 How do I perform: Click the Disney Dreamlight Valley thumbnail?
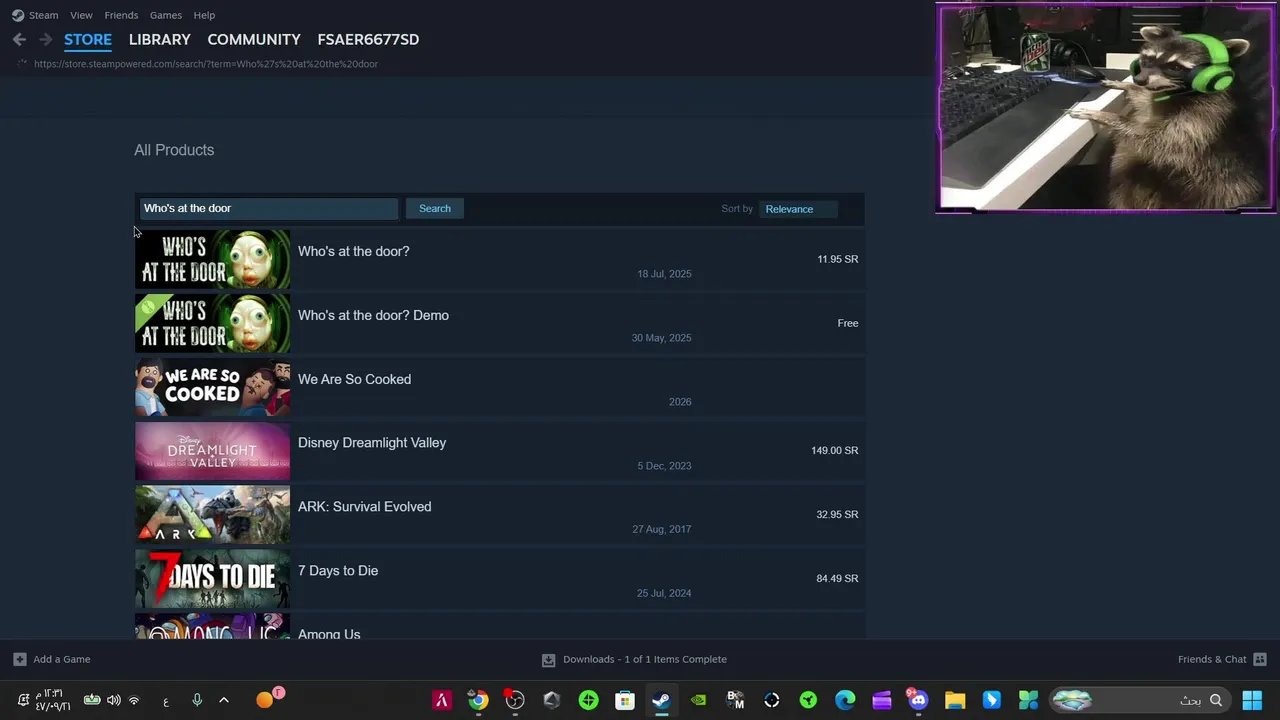212,451
